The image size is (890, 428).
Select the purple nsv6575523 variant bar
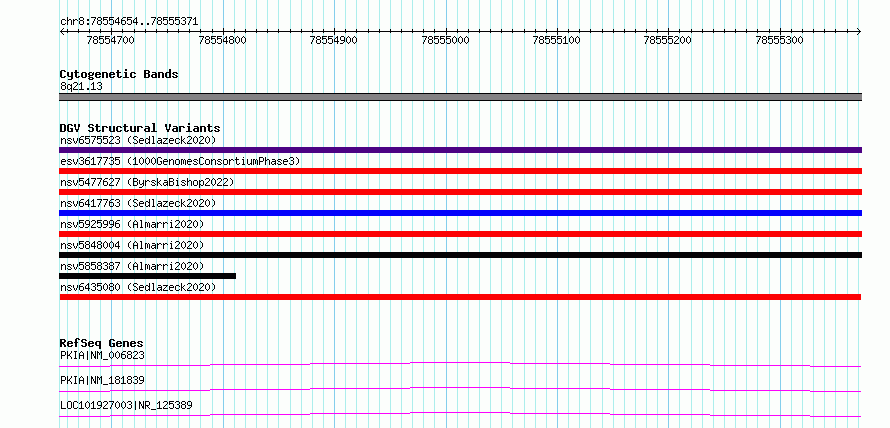460,150
